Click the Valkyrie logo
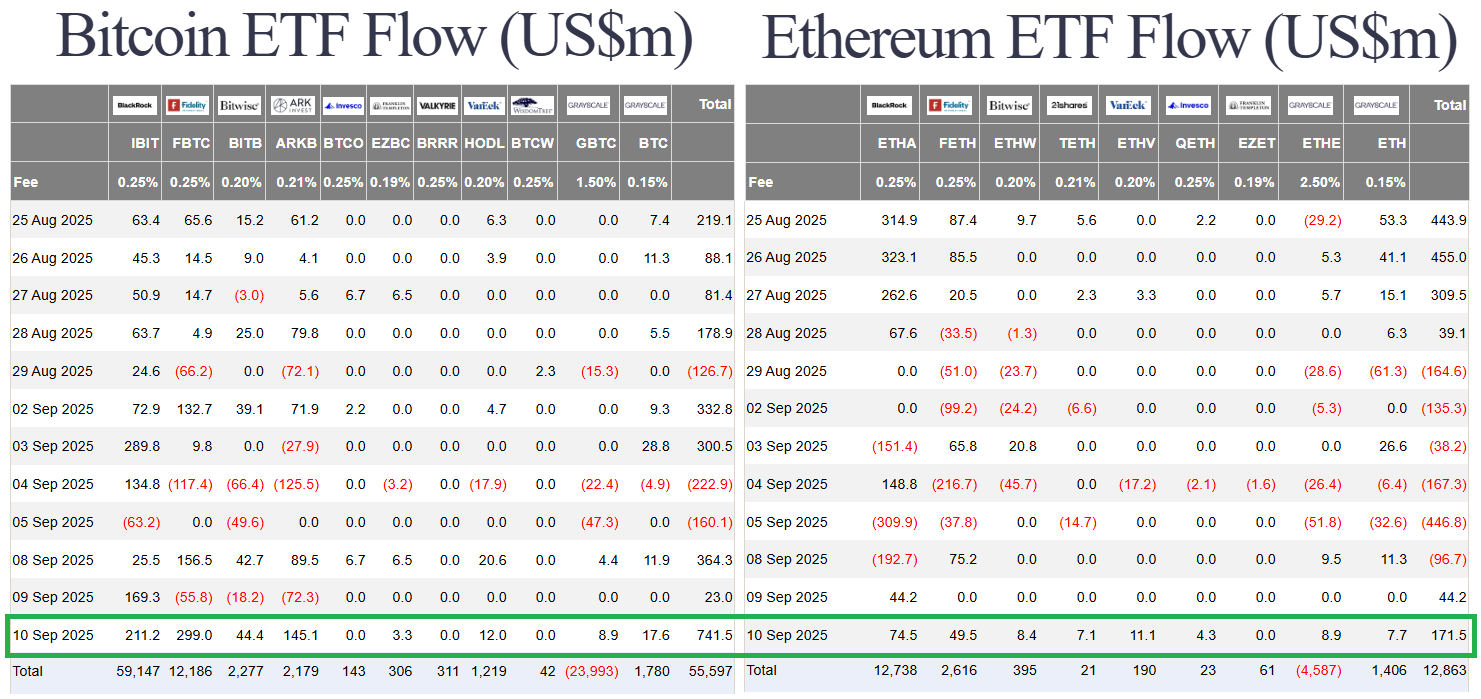This screenshot has width=1481, height=699. pyautogui.click(x=437, y=105)
